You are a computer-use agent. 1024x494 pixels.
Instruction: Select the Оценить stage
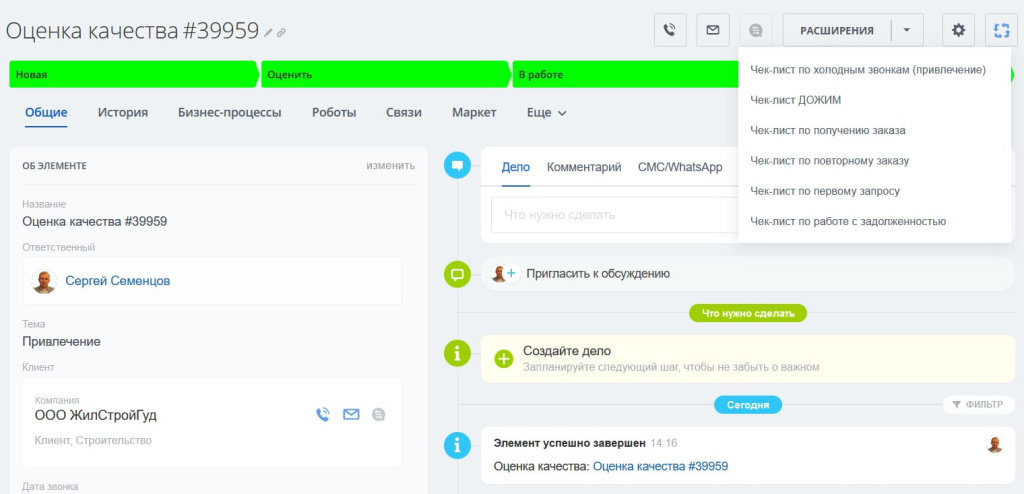point(385,74)
